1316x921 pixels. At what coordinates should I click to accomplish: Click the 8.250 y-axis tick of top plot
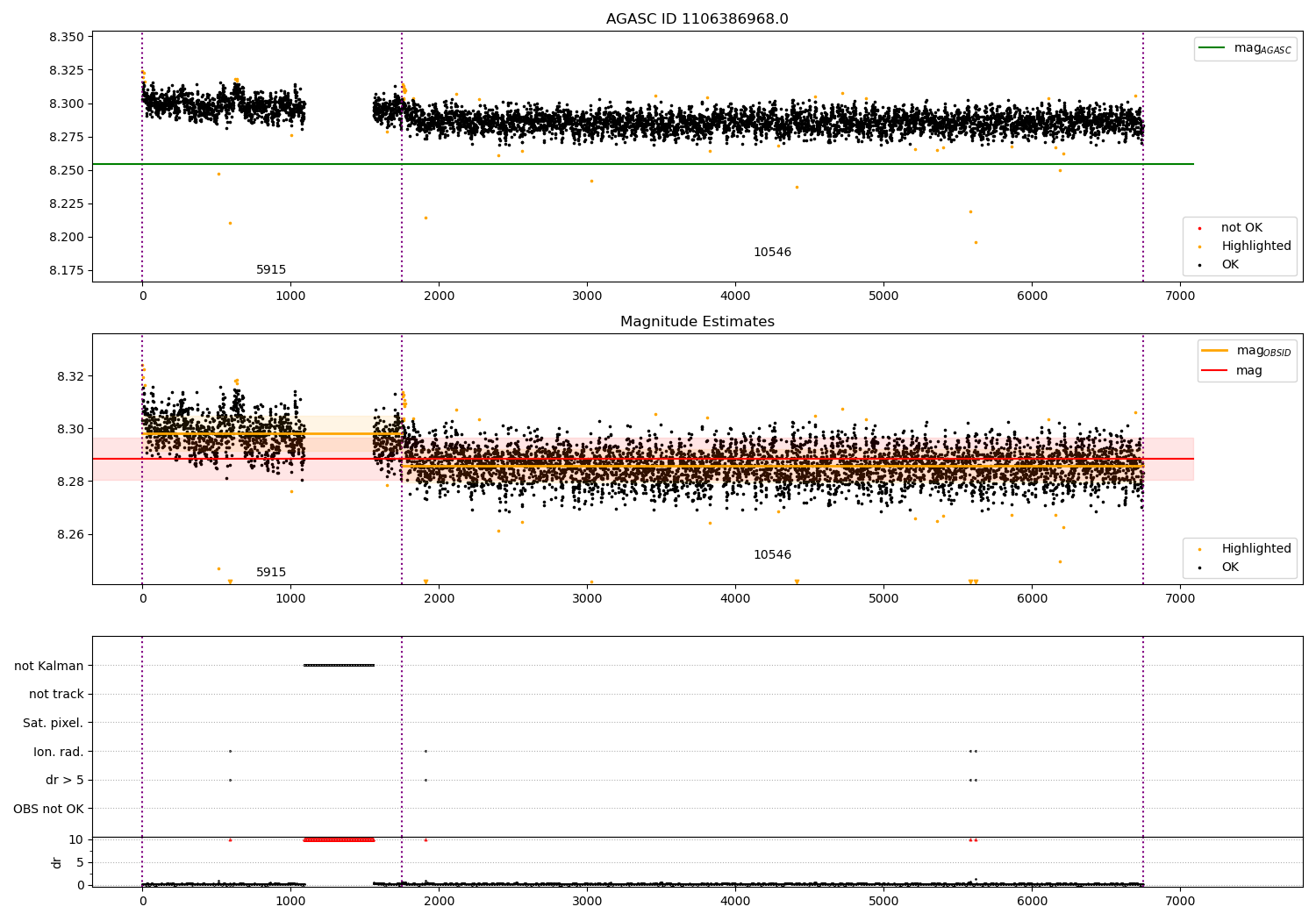point(68,171)
